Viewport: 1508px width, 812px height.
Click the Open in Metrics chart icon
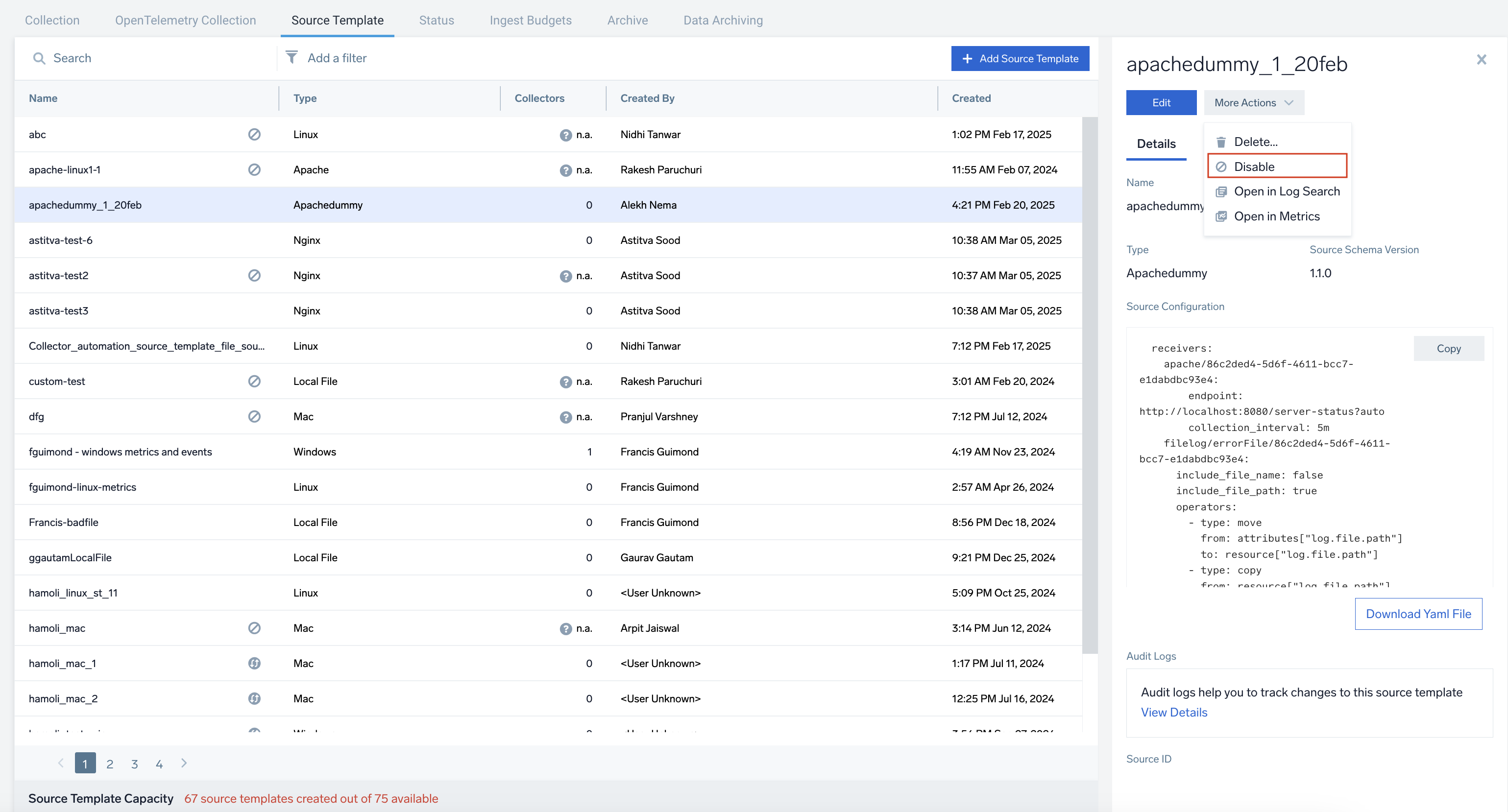(x=1222, y=216)
